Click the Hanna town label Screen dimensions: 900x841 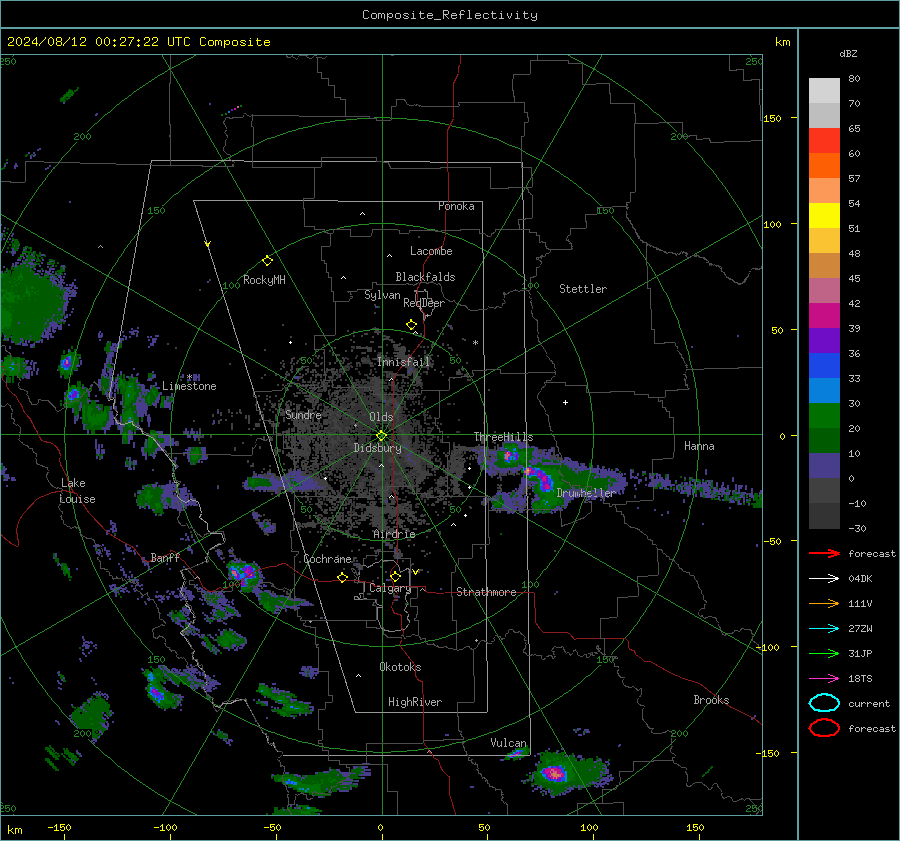[699, 445]
